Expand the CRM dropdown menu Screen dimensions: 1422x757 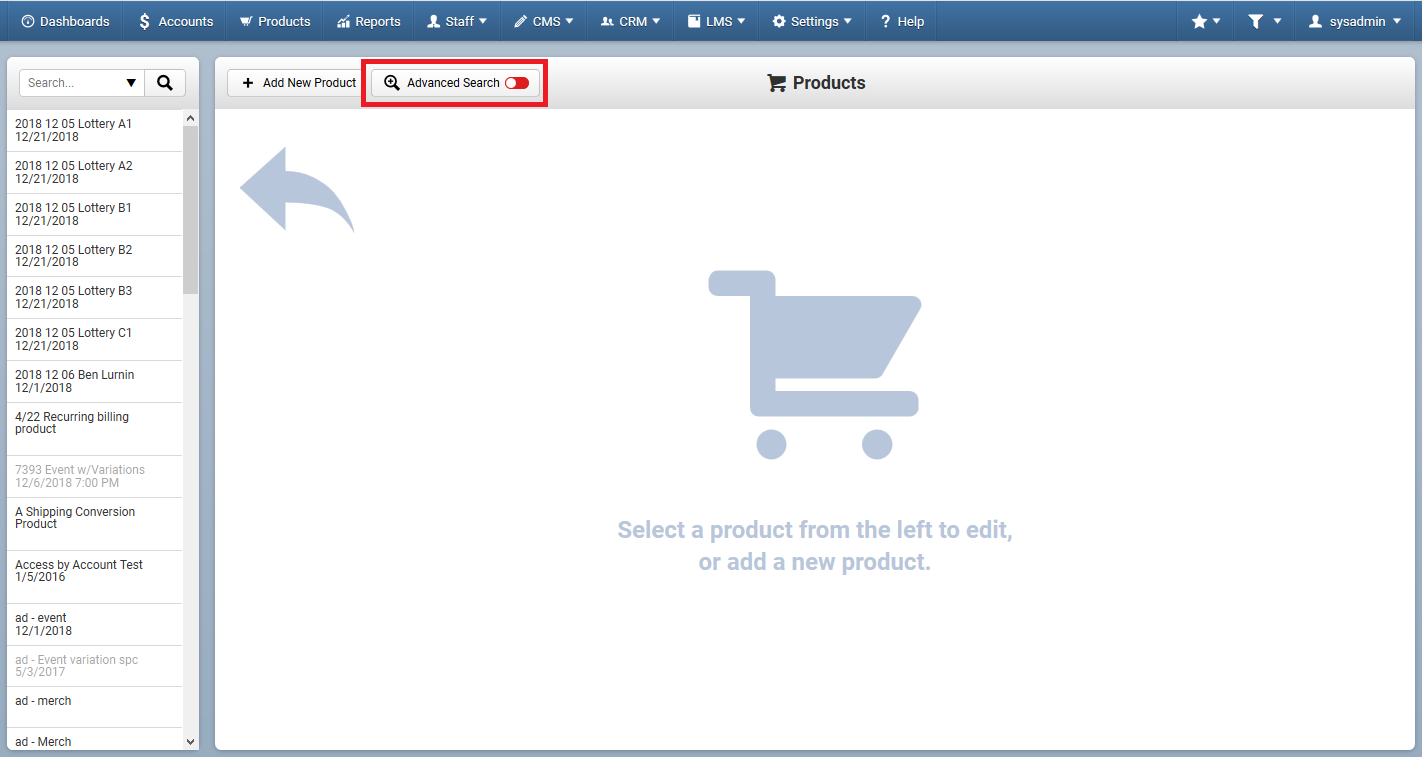pyautogui.click(x=630, y=21)
